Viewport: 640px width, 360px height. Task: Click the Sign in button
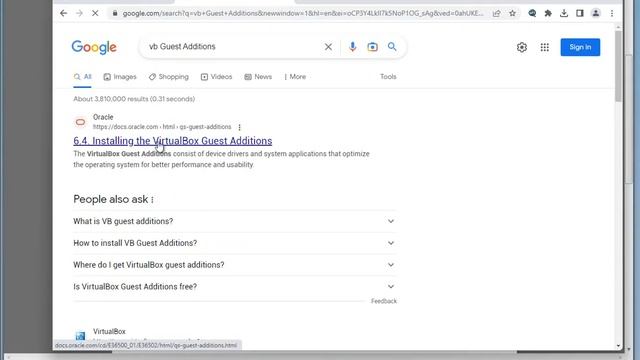[580, 47]
